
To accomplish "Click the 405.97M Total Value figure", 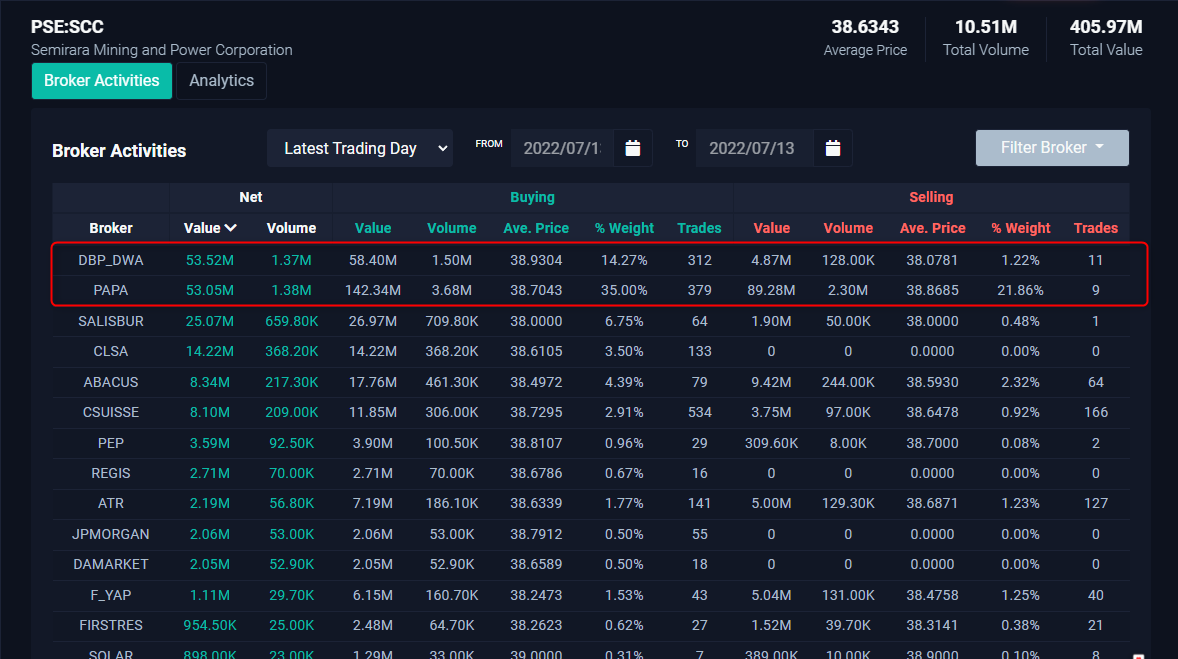I will coord(1106,26).
